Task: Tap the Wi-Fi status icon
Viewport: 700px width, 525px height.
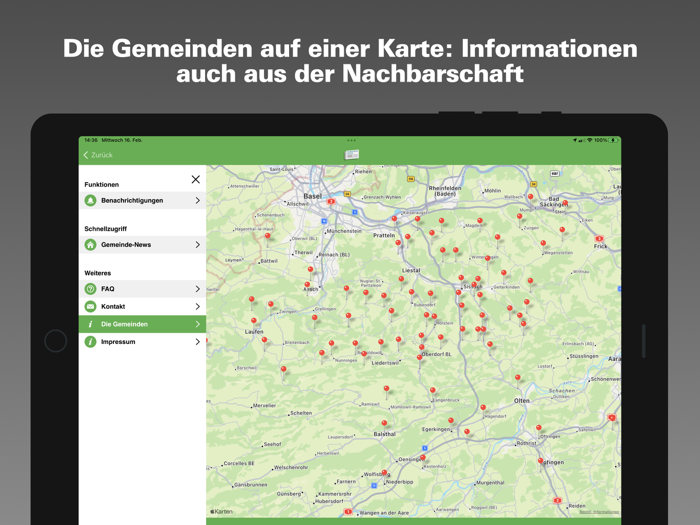Action: click(x=590, y=140)
